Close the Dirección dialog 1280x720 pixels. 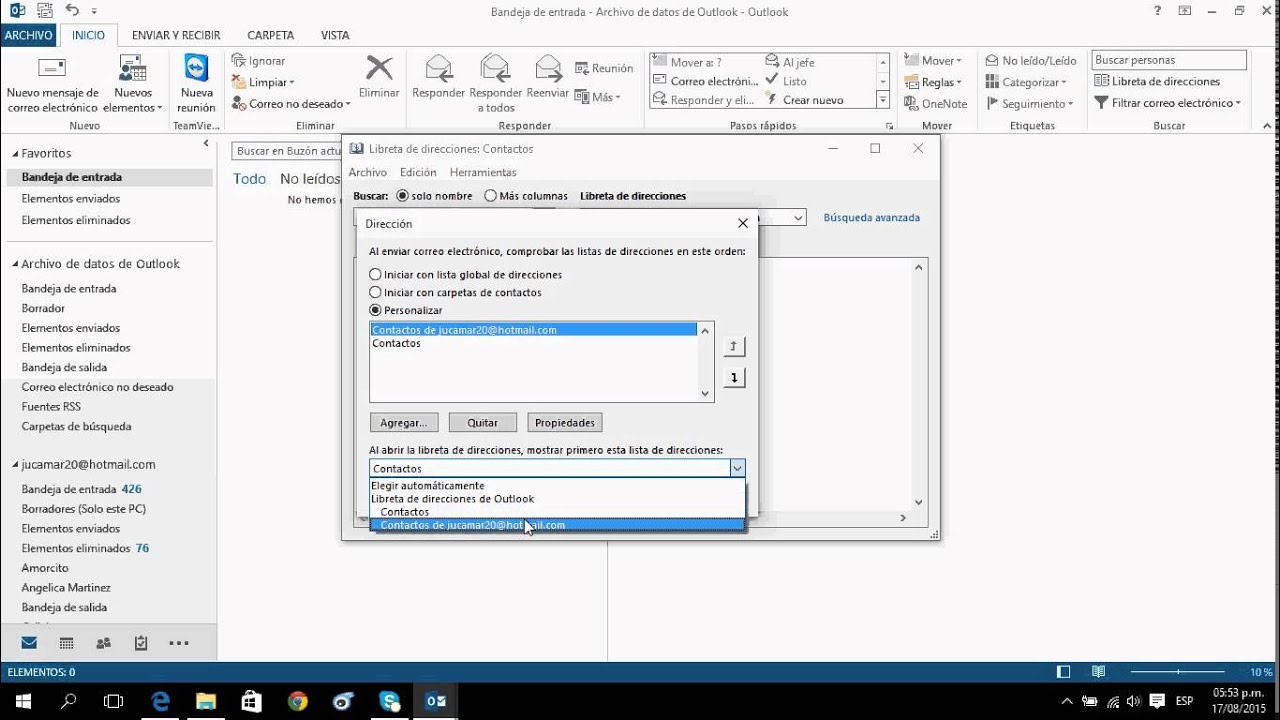click(x=742, y=224)
